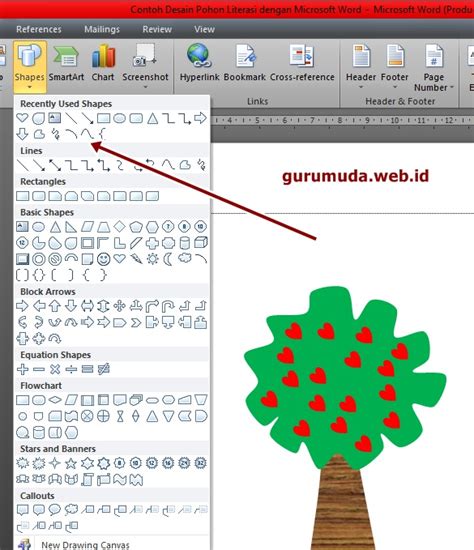Screen dimensions: 474x550
Task: Pick the vertical scroll in Stars and Banners
Action: (x=87, y=479)
